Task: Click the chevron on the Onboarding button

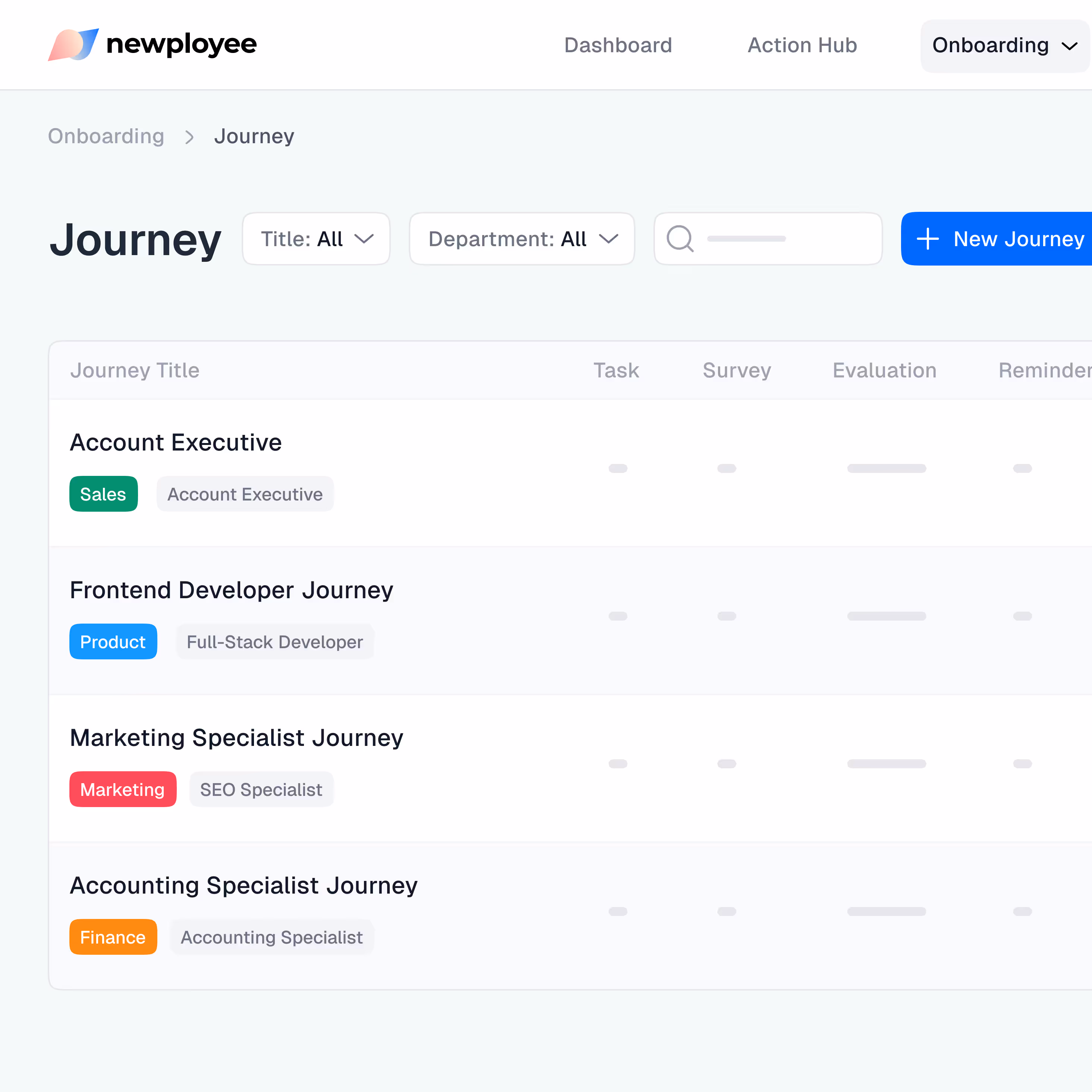Action: tap(1071, 46)
